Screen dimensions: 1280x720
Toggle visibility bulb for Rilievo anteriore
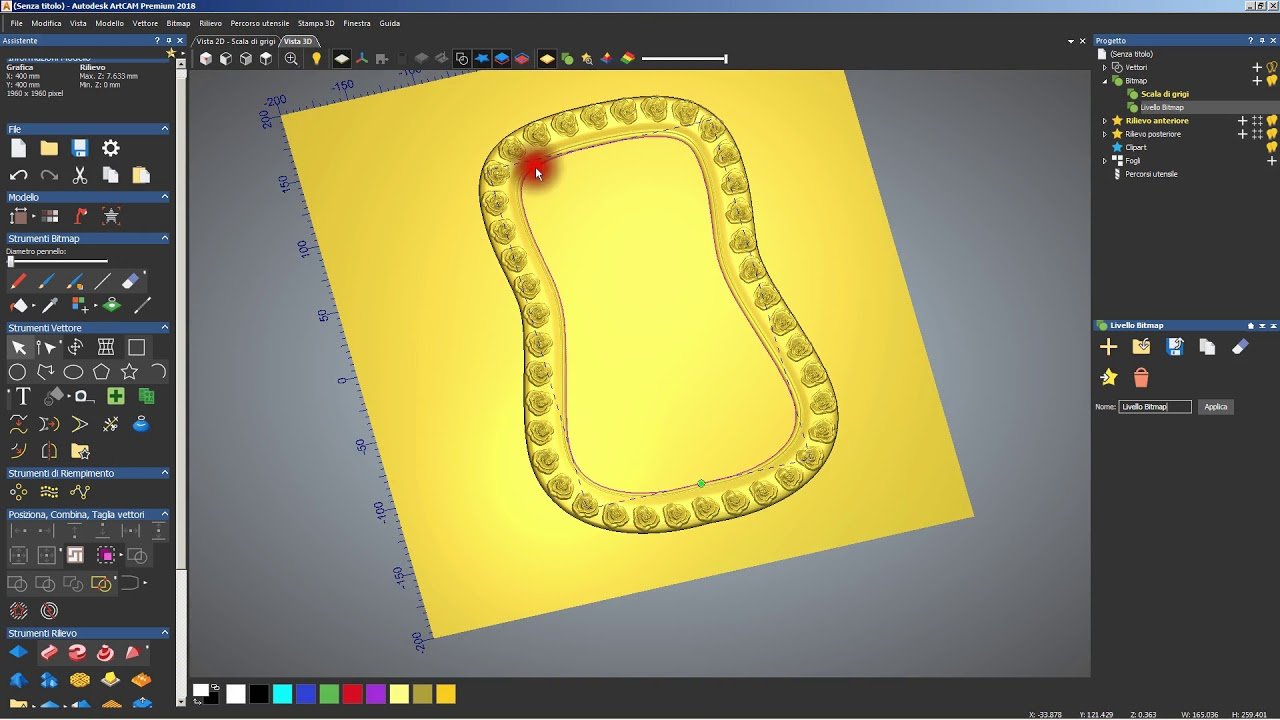click(1272, 121)
